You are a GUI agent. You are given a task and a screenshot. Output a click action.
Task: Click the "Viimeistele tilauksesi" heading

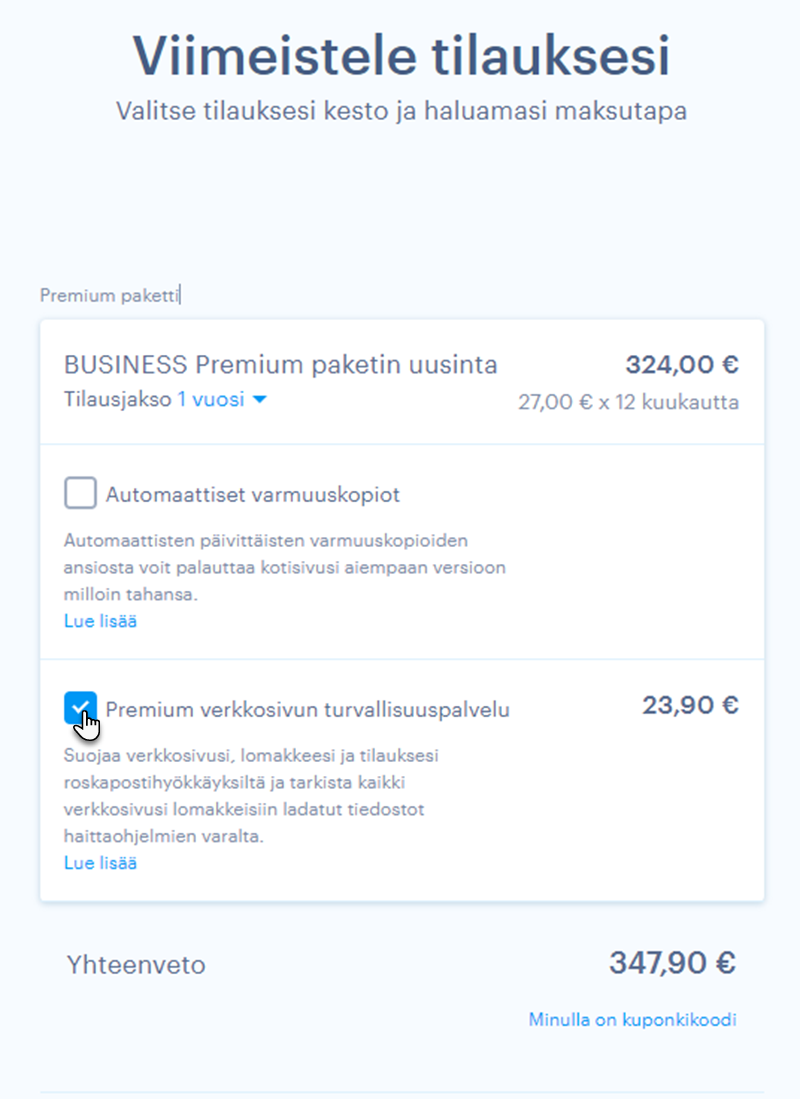pyautogui.click(x=401, y=56)
